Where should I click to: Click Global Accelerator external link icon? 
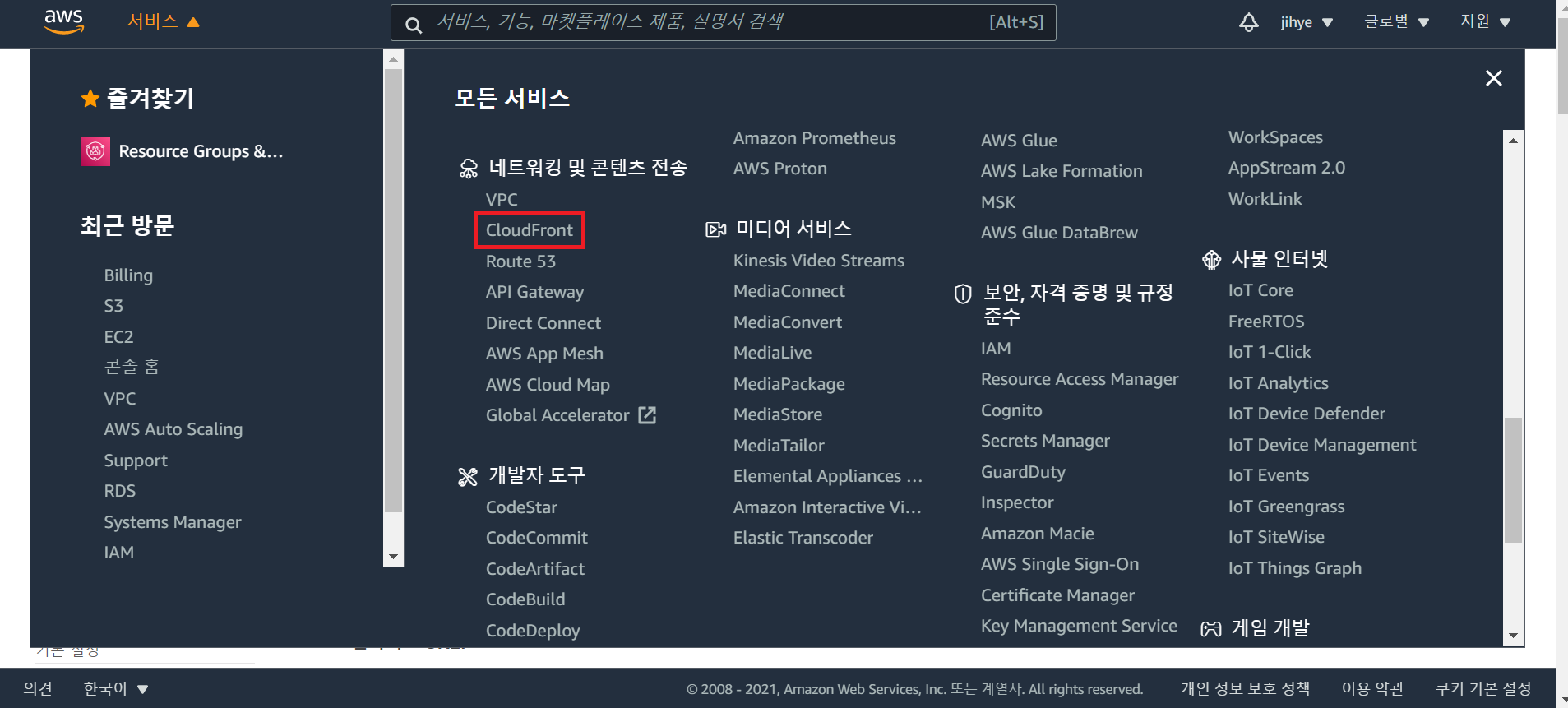[647, 415]
